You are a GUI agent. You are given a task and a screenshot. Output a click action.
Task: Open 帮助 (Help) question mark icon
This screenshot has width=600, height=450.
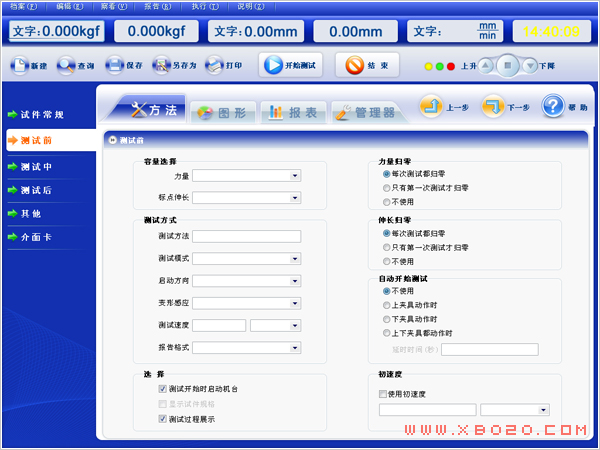(x=553, y=106)
